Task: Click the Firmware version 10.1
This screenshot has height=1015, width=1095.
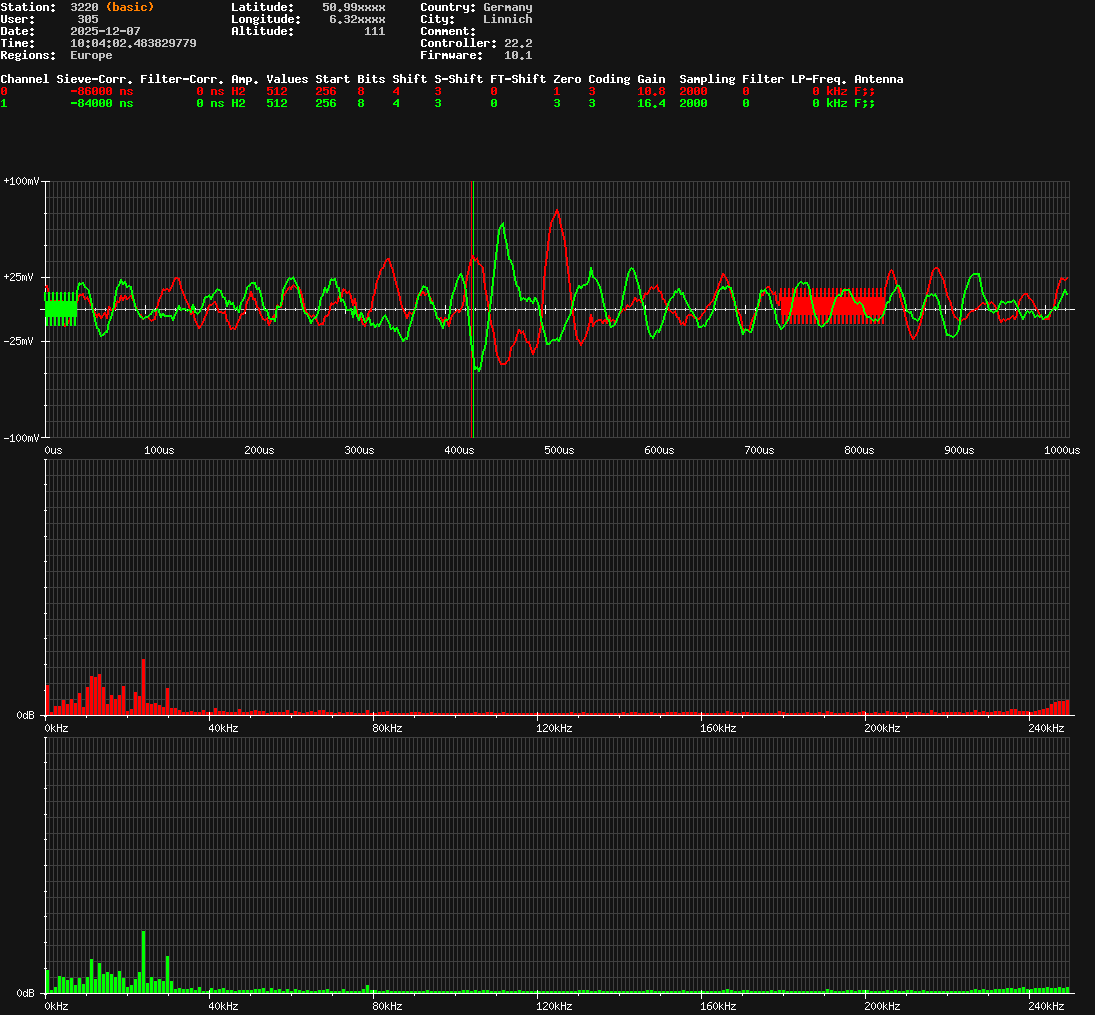Action: point(517,55)
